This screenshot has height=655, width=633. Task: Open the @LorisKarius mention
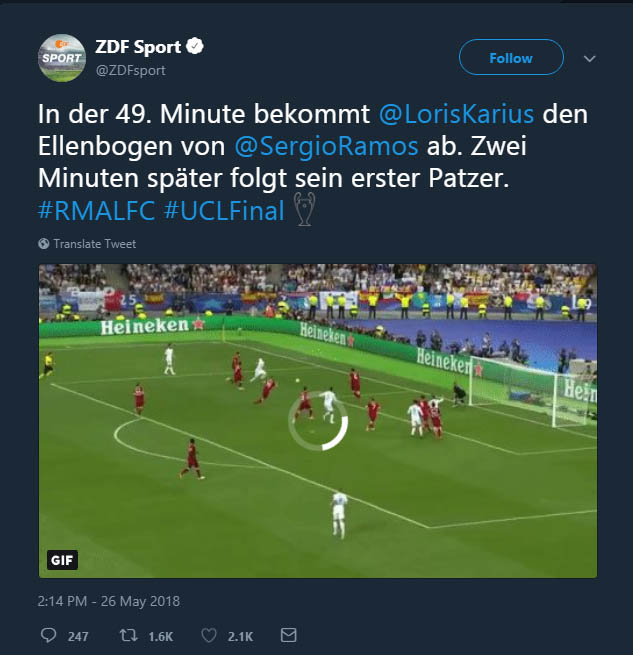[456, 114]
